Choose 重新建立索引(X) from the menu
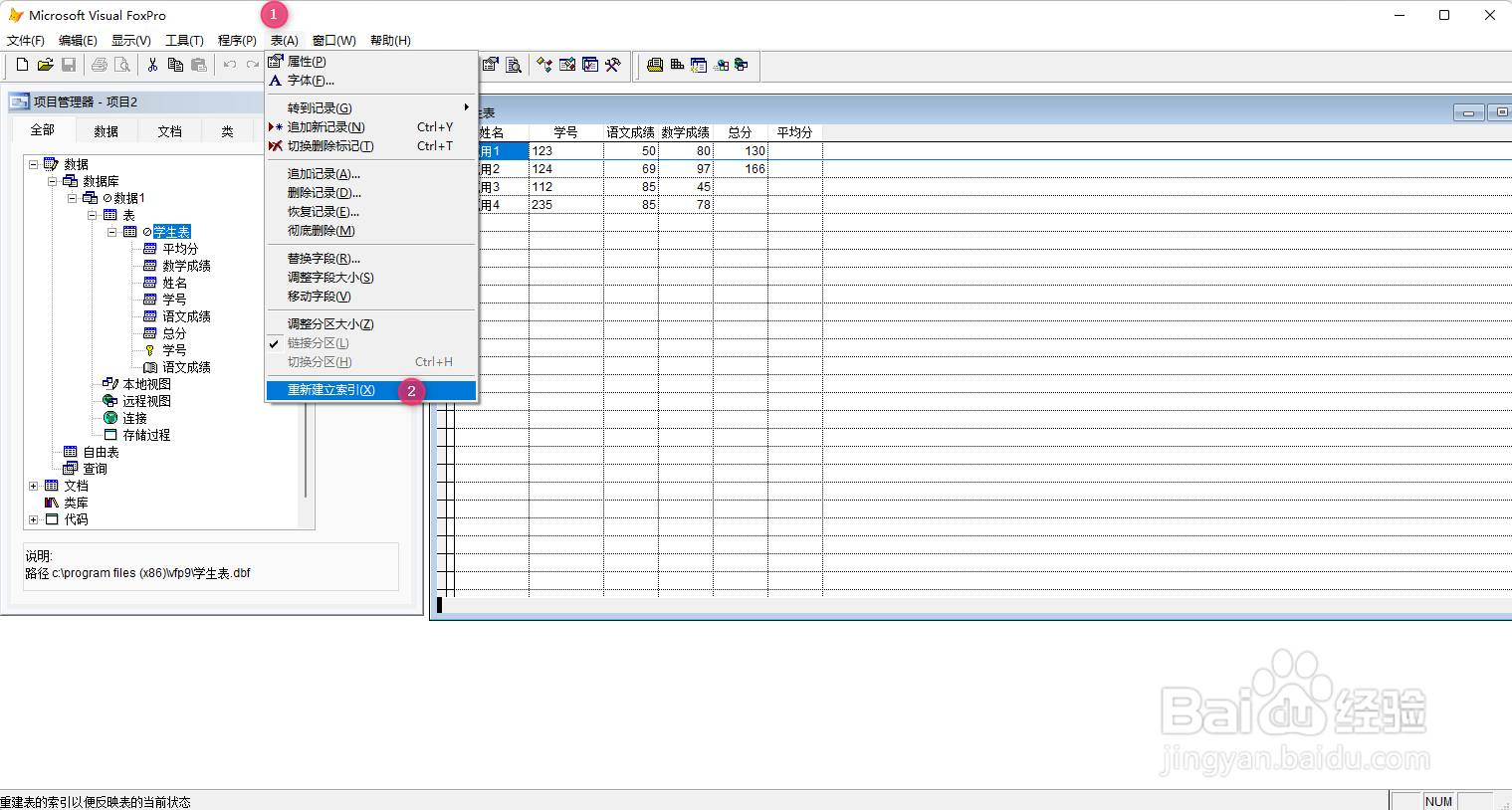Image resolution: width=1512 pixels, height=810 pixels. [370, 390]
